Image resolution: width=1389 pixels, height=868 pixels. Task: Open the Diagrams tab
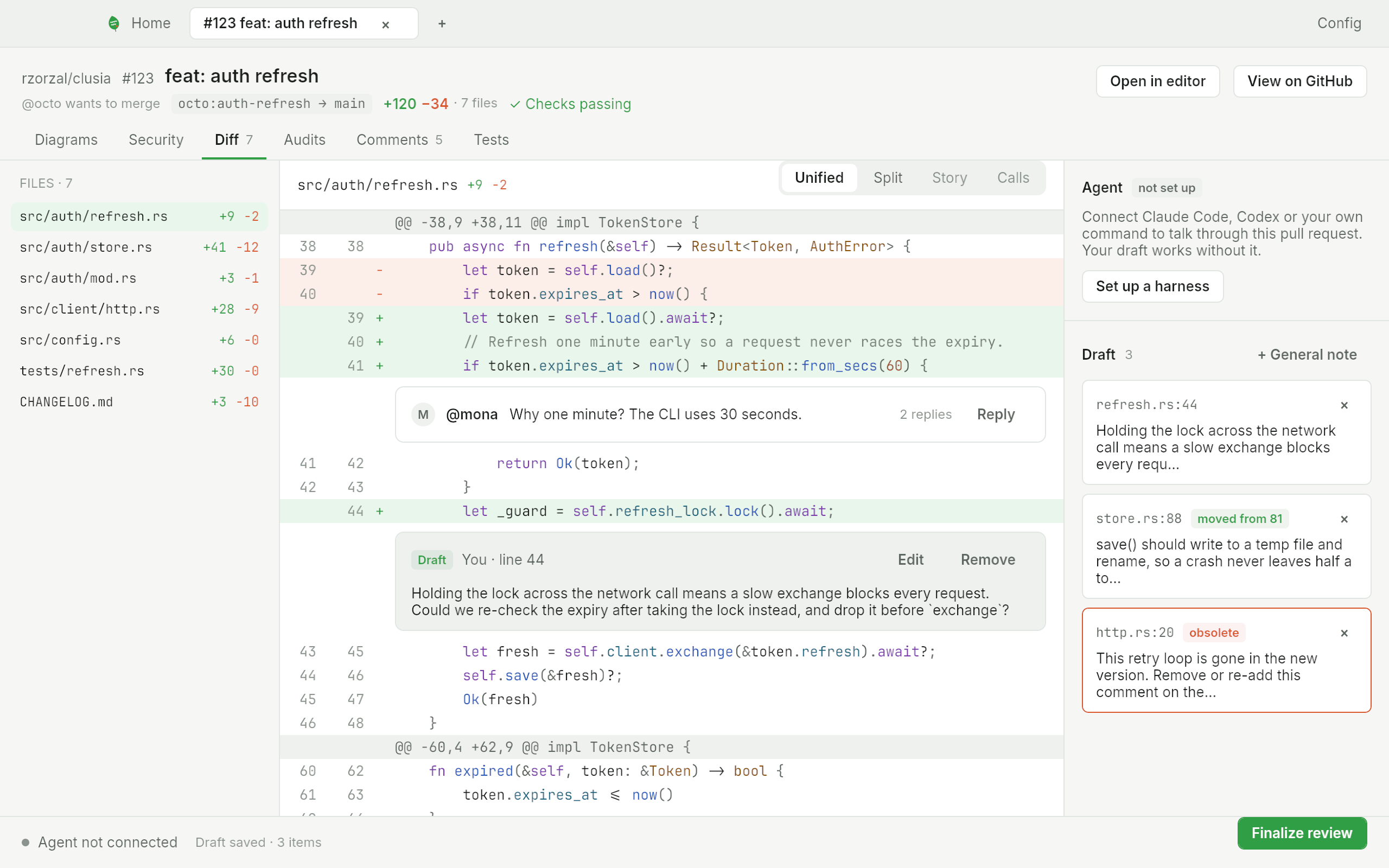point(66,140)
